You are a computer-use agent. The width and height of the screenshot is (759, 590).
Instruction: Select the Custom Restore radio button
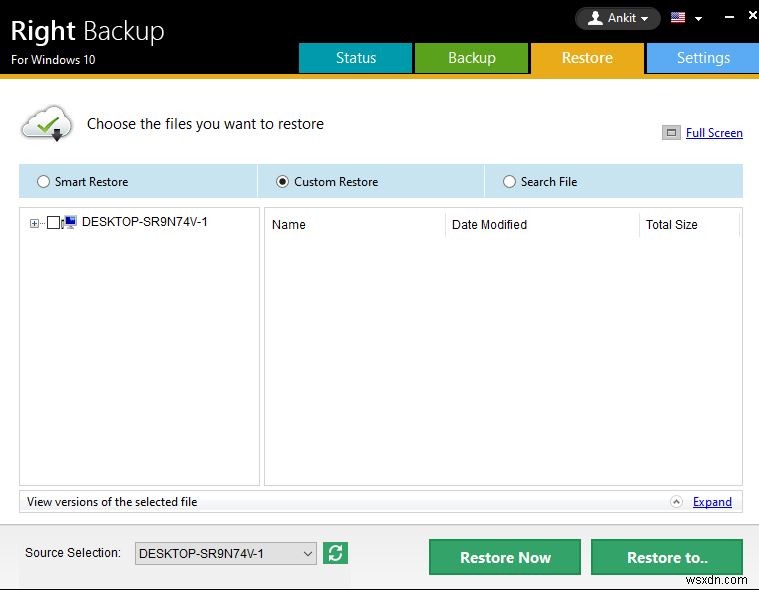[x=282, y=182]
